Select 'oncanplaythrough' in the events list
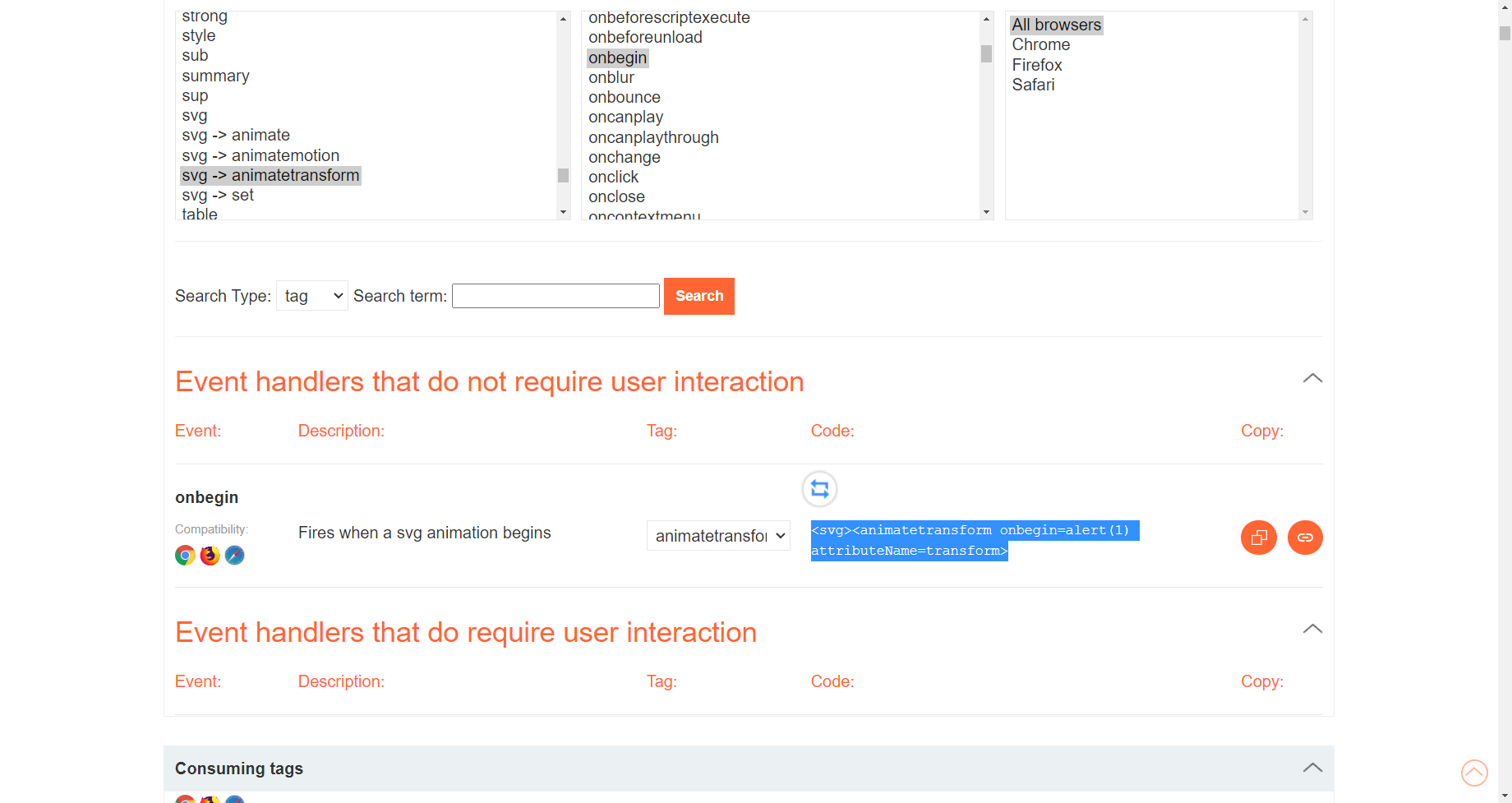The width and height of the screenshot is (1512, 803). pyautogui.click(x=653, y=137)
